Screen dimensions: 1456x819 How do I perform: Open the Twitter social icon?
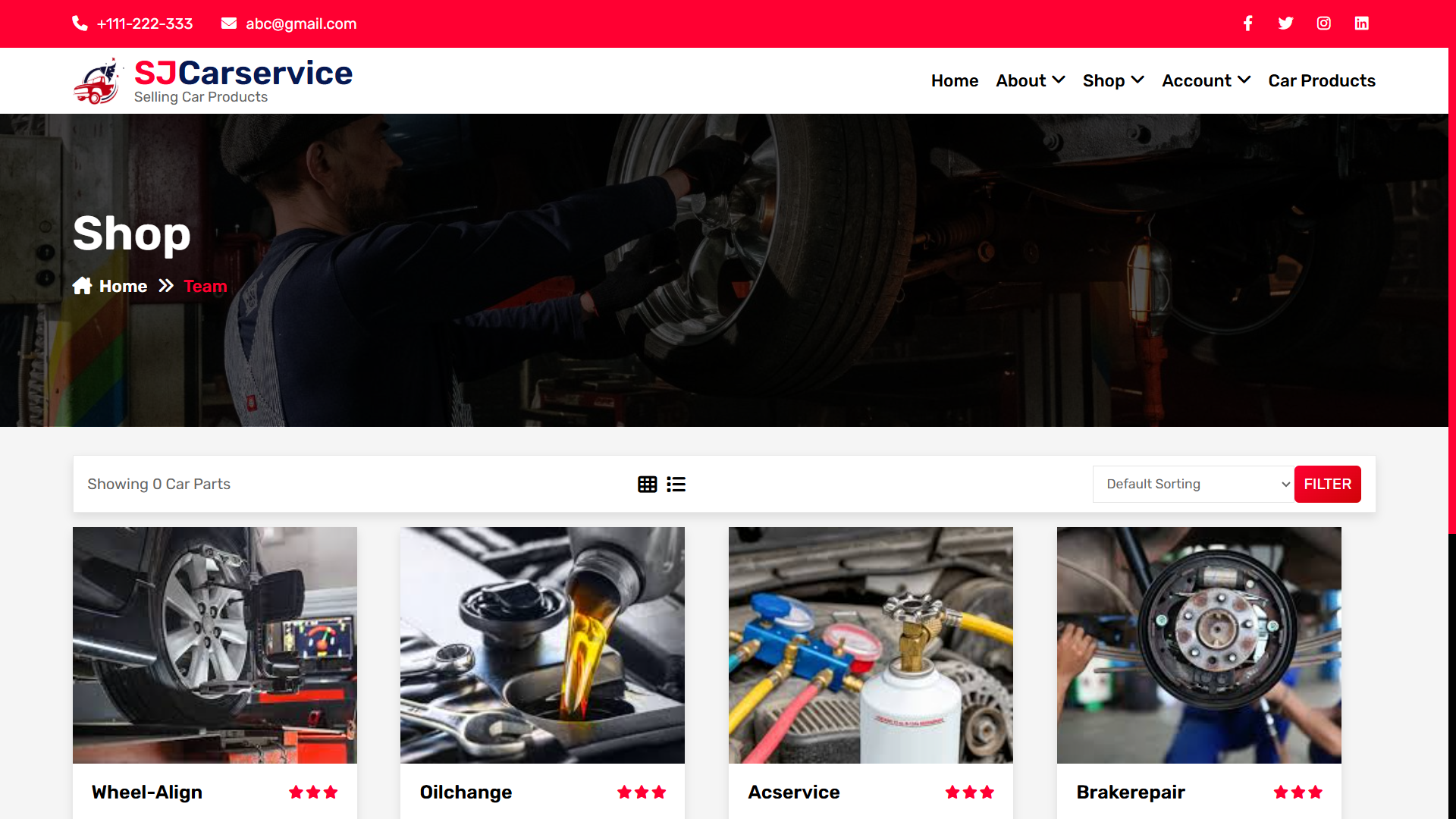point(1285,24)
